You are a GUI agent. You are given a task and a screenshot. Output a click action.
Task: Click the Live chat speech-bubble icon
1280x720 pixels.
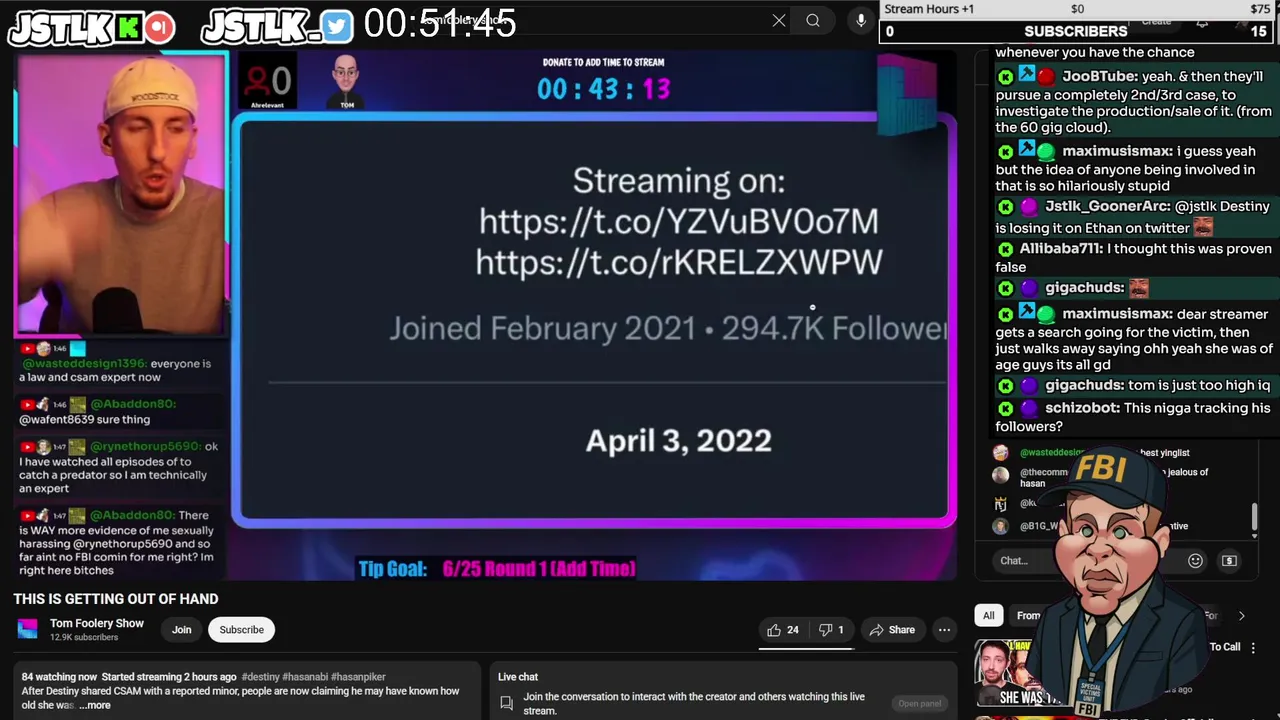coord(506,704)
